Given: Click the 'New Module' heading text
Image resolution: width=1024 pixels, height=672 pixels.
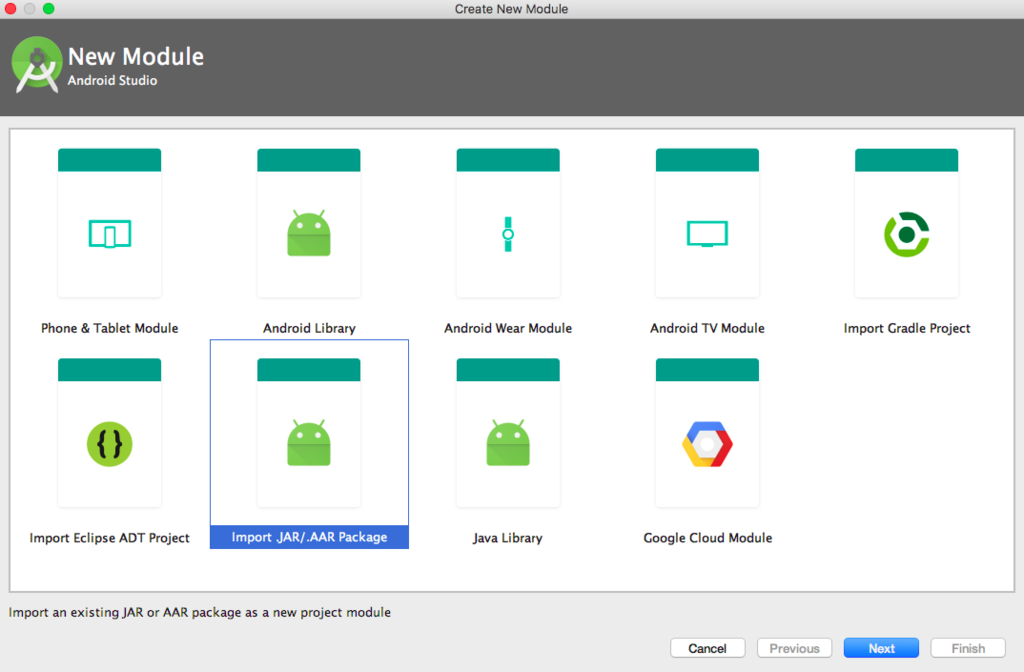Looking at the screenshot, I should click(136, 56).
